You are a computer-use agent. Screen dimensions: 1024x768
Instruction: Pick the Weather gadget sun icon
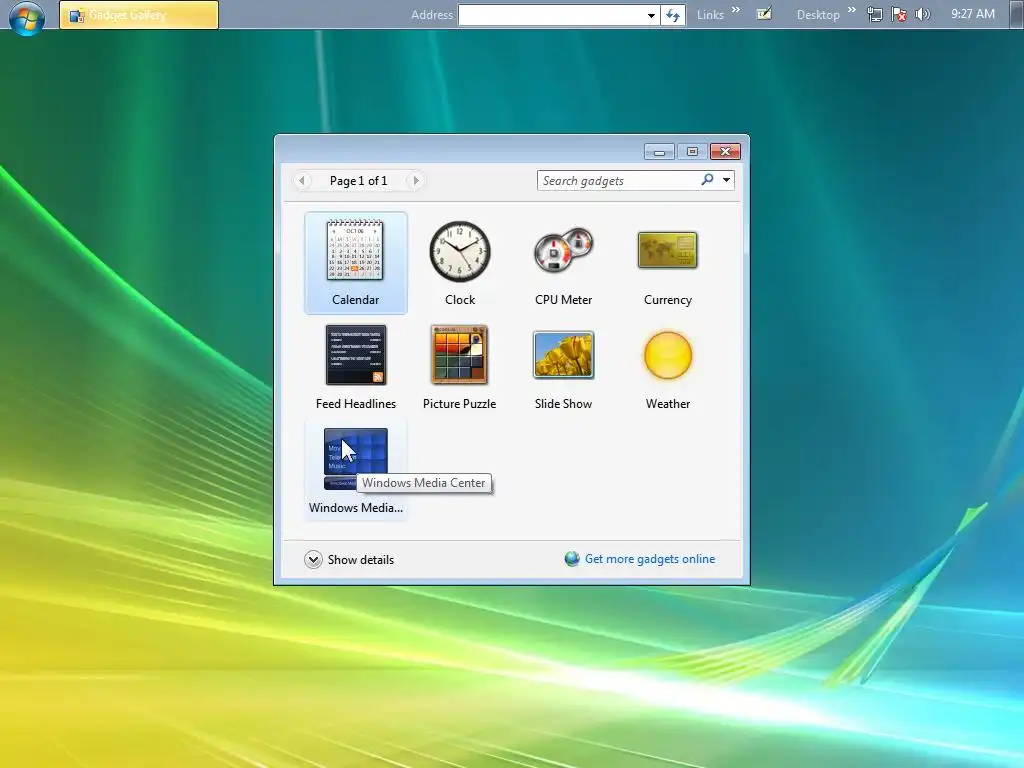[667, 355]
